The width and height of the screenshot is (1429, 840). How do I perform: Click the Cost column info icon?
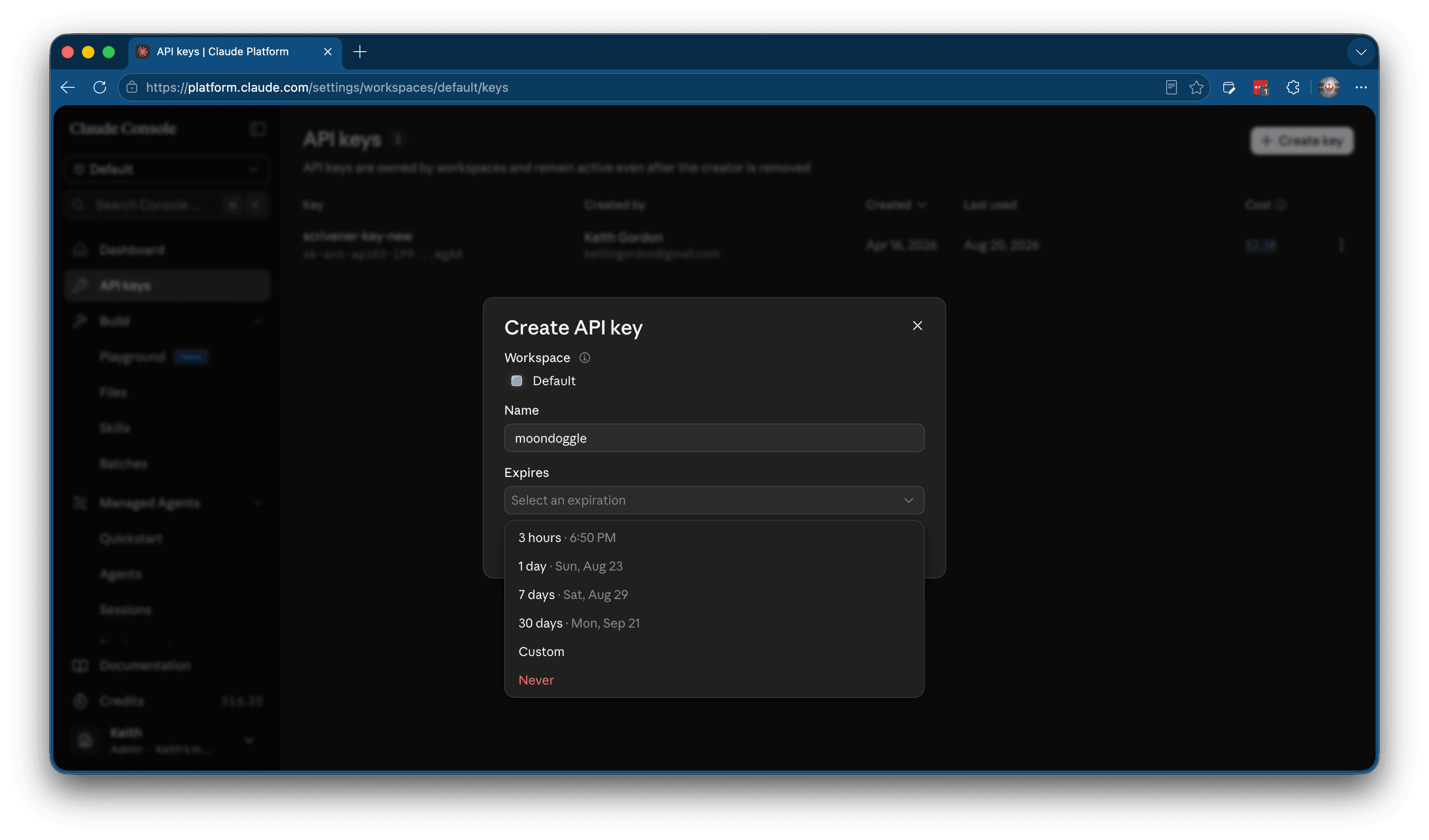pyautogui.click(x=1281, y=204)
